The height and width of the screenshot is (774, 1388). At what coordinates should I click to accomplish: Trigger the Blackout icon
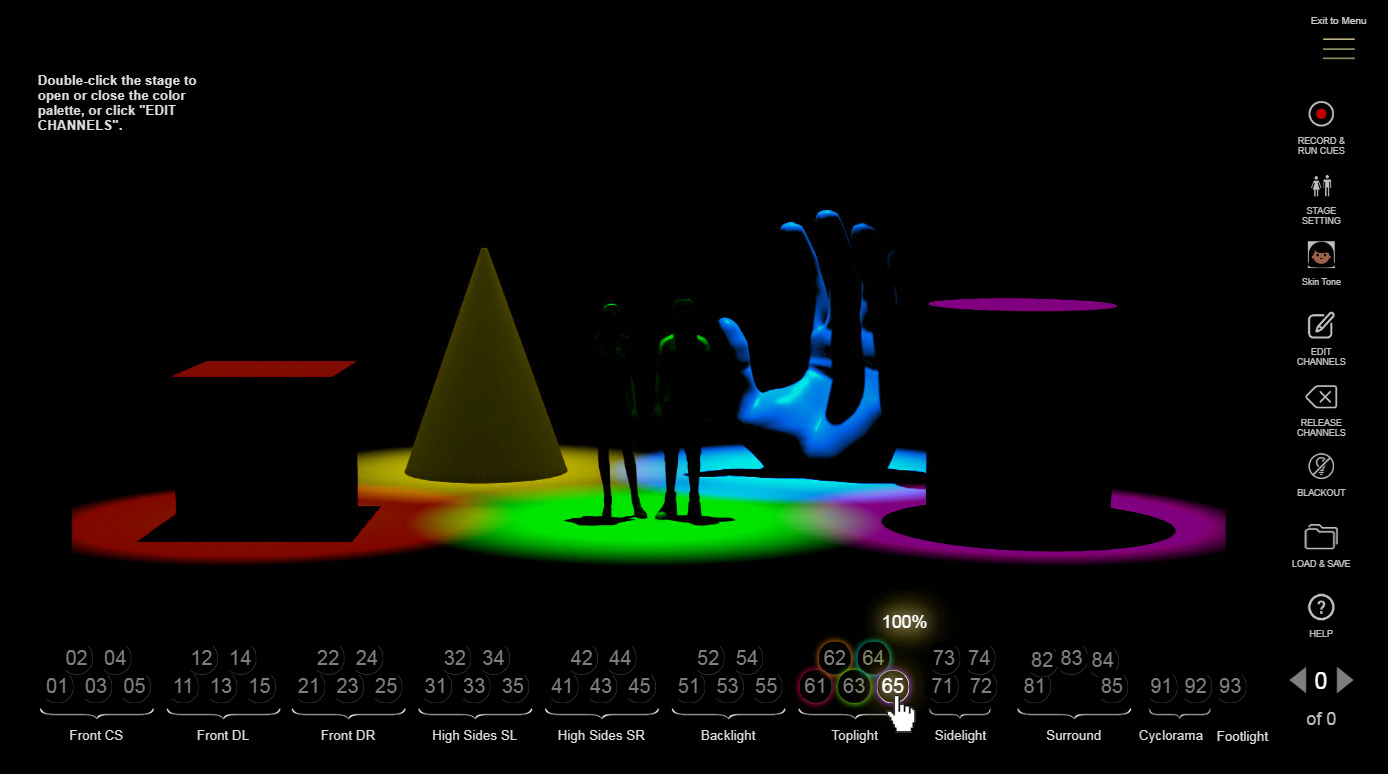[x=1320, y=467]
